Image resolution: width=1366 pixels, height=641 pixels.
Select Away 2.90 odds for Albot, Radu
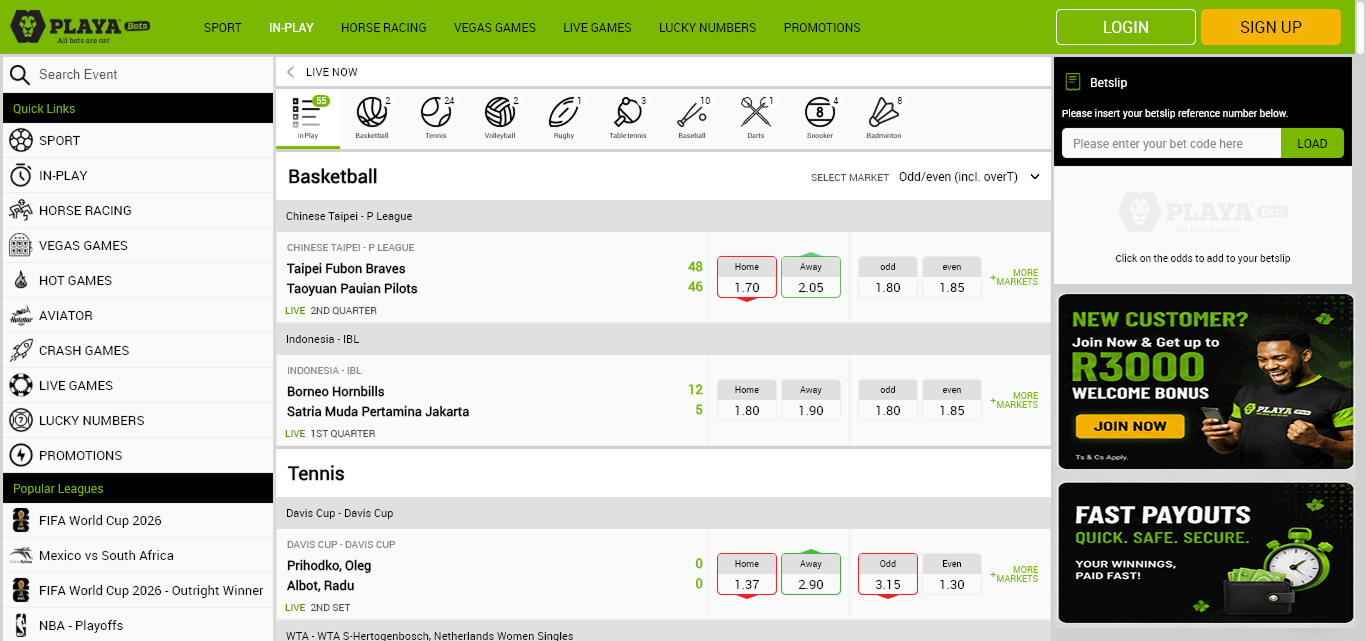[811, 574]
